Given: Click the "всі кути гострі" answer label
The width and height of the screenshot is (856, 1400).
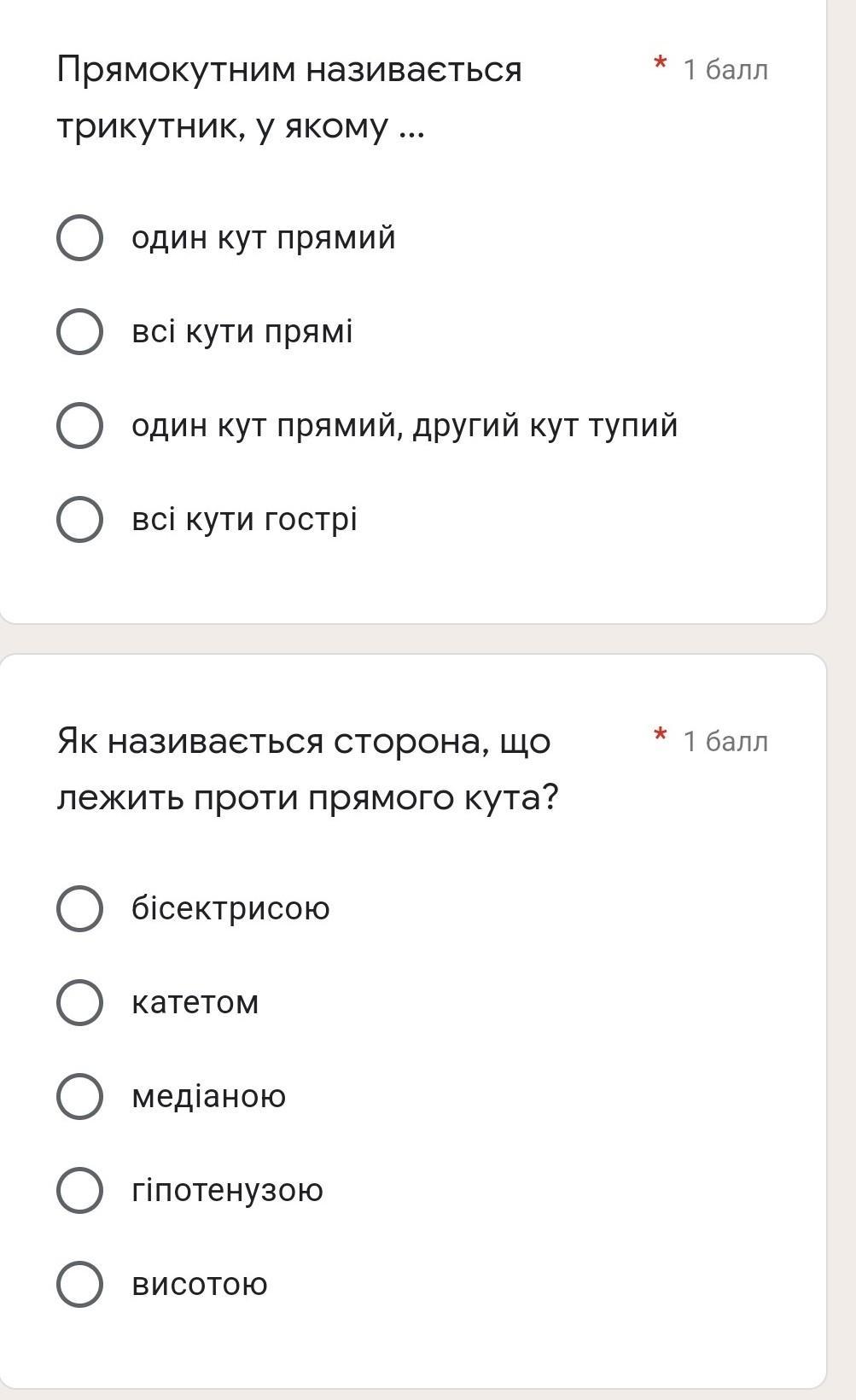Looking at the screenshot, I should click(244, 519).
